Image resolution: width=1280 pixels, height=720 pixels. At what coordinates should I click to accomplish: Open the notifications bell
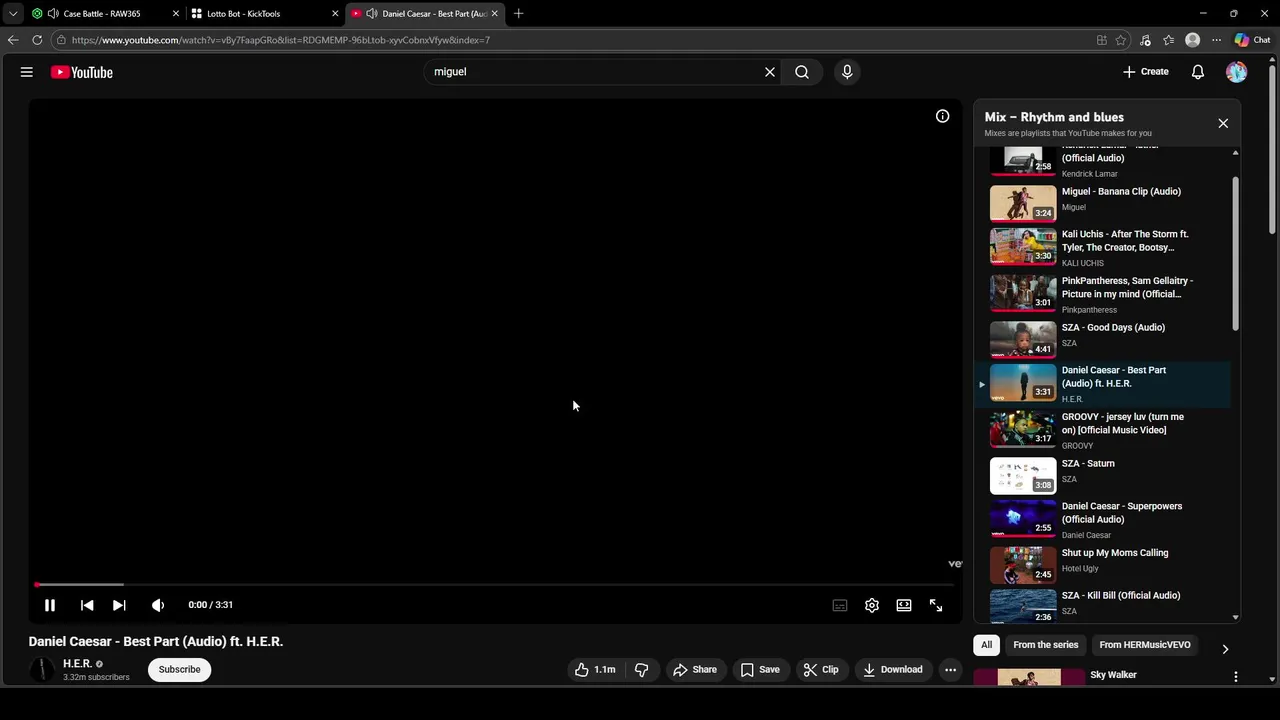click(x=1198, y=72)
